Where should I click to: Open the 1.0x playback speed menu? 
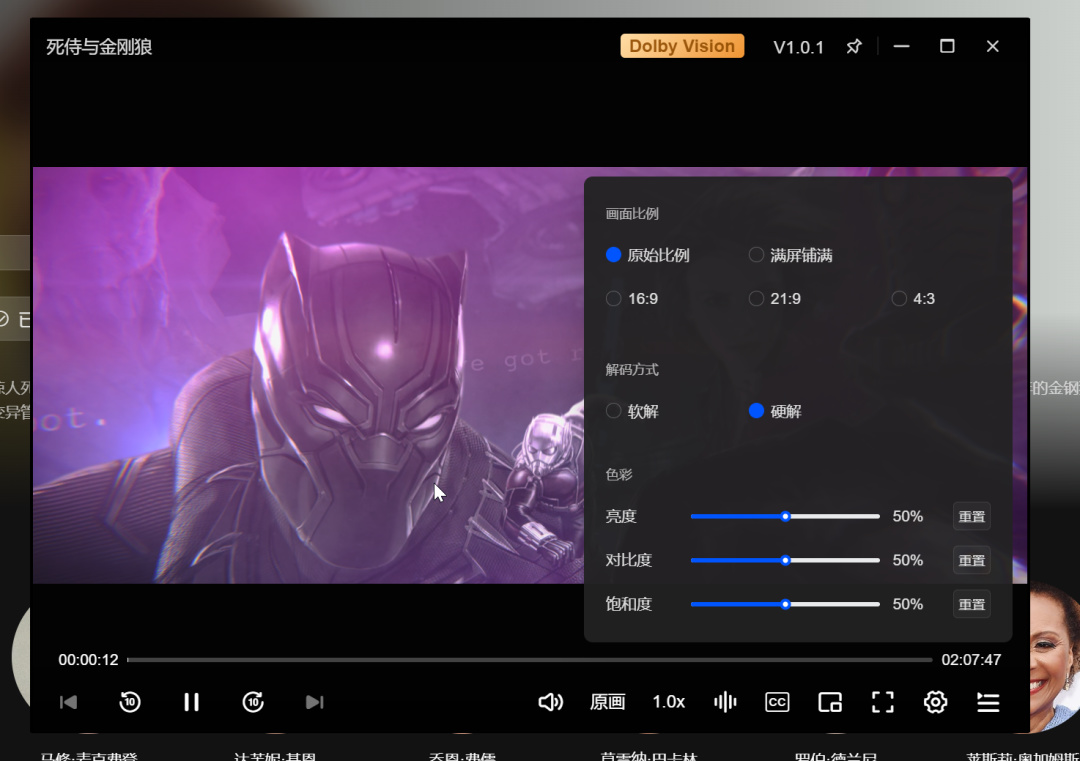click(668, 702)
